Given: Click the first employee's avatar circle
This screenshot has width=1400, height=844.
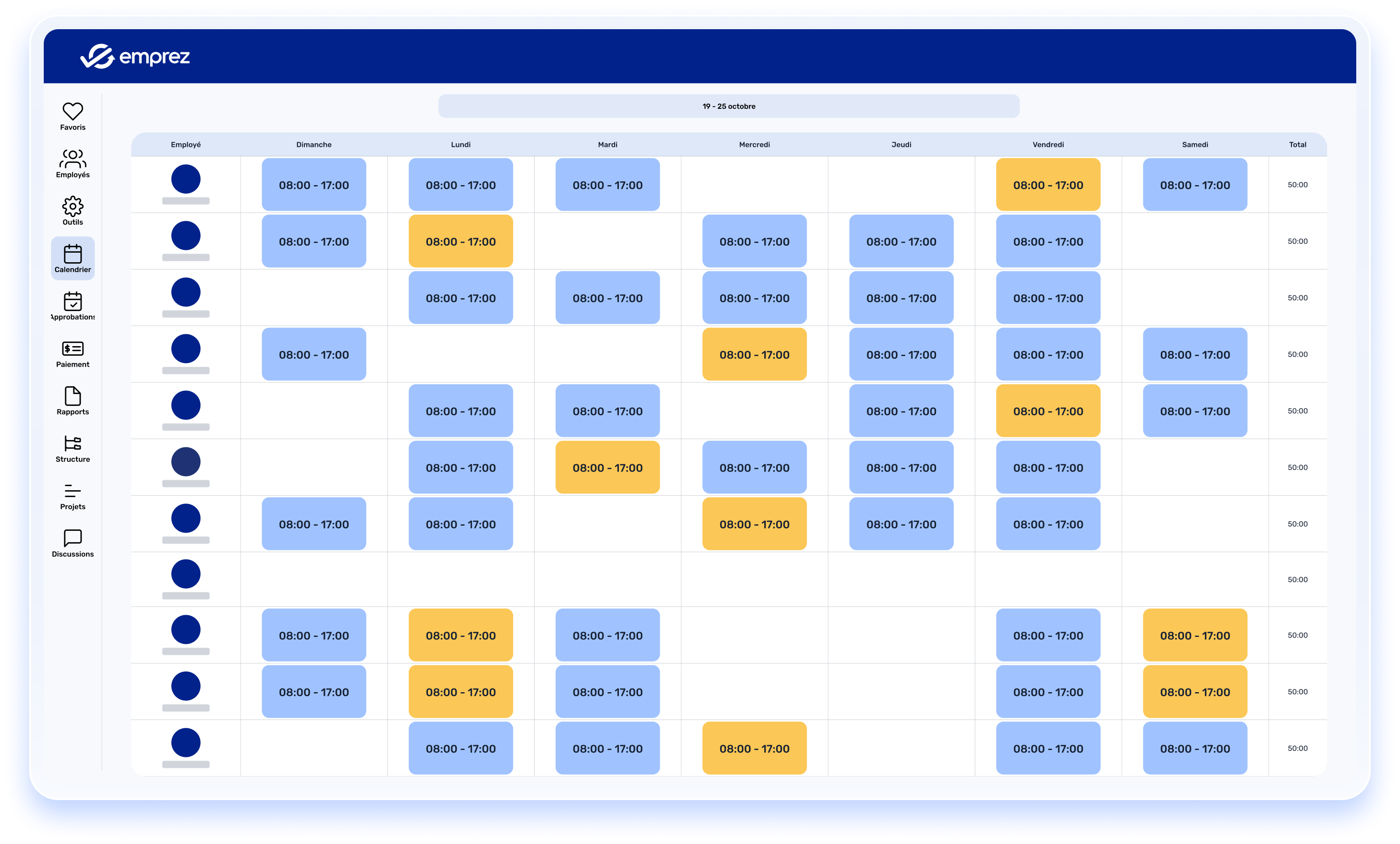Looking at the screenshot, I should (x=186, y=179).
